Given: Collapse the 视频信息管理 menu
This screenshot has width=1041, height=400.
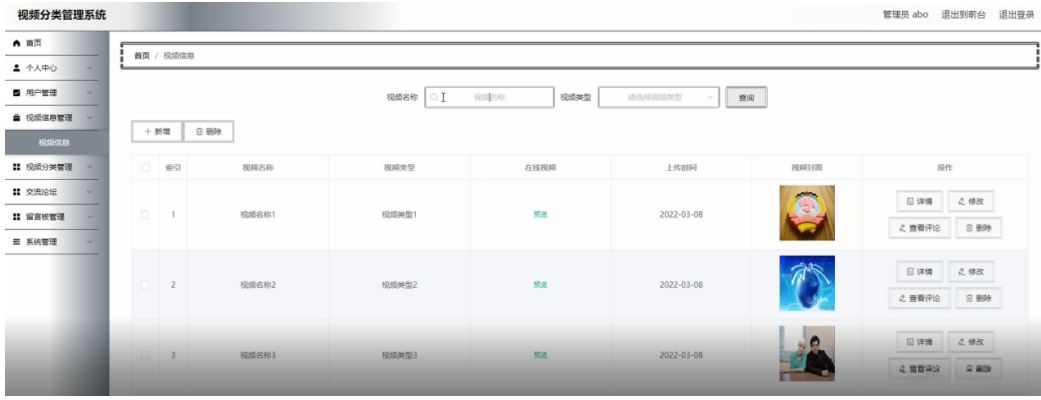Looking at the screenshot, I should pos(52,118).
